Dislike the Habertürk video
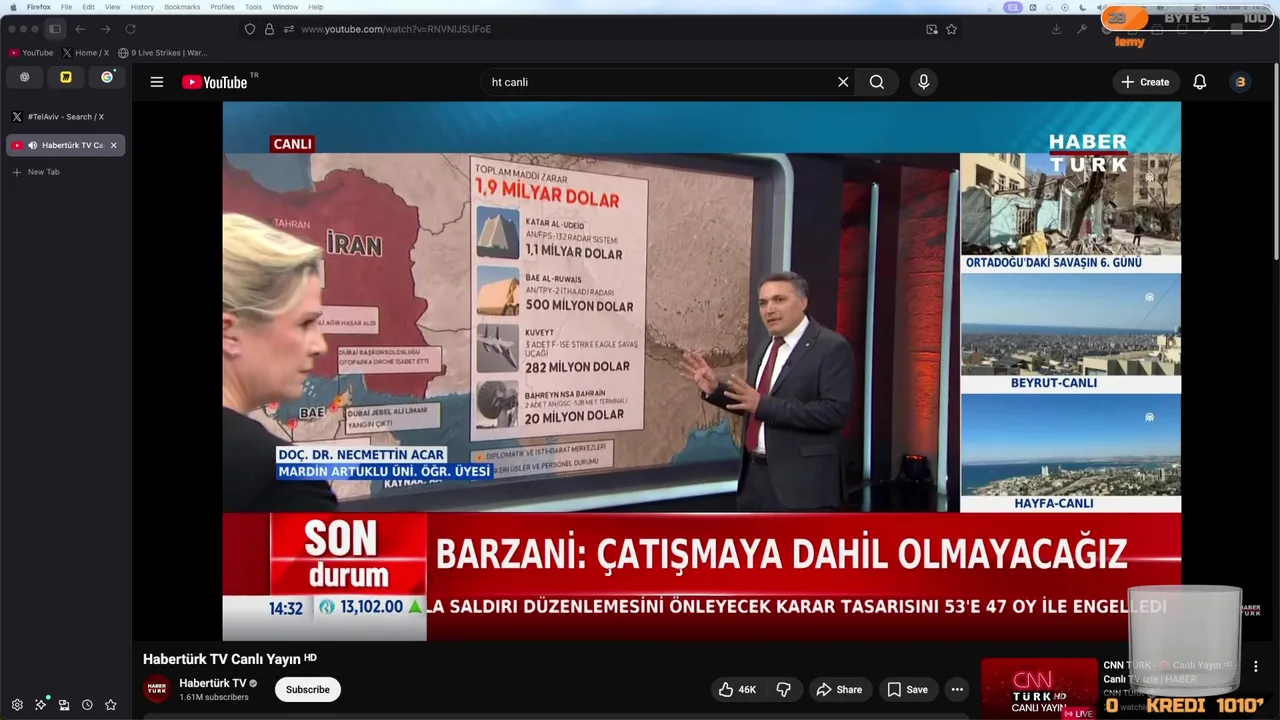This screenshot has width=1280, height=720. tap(784, 689)
